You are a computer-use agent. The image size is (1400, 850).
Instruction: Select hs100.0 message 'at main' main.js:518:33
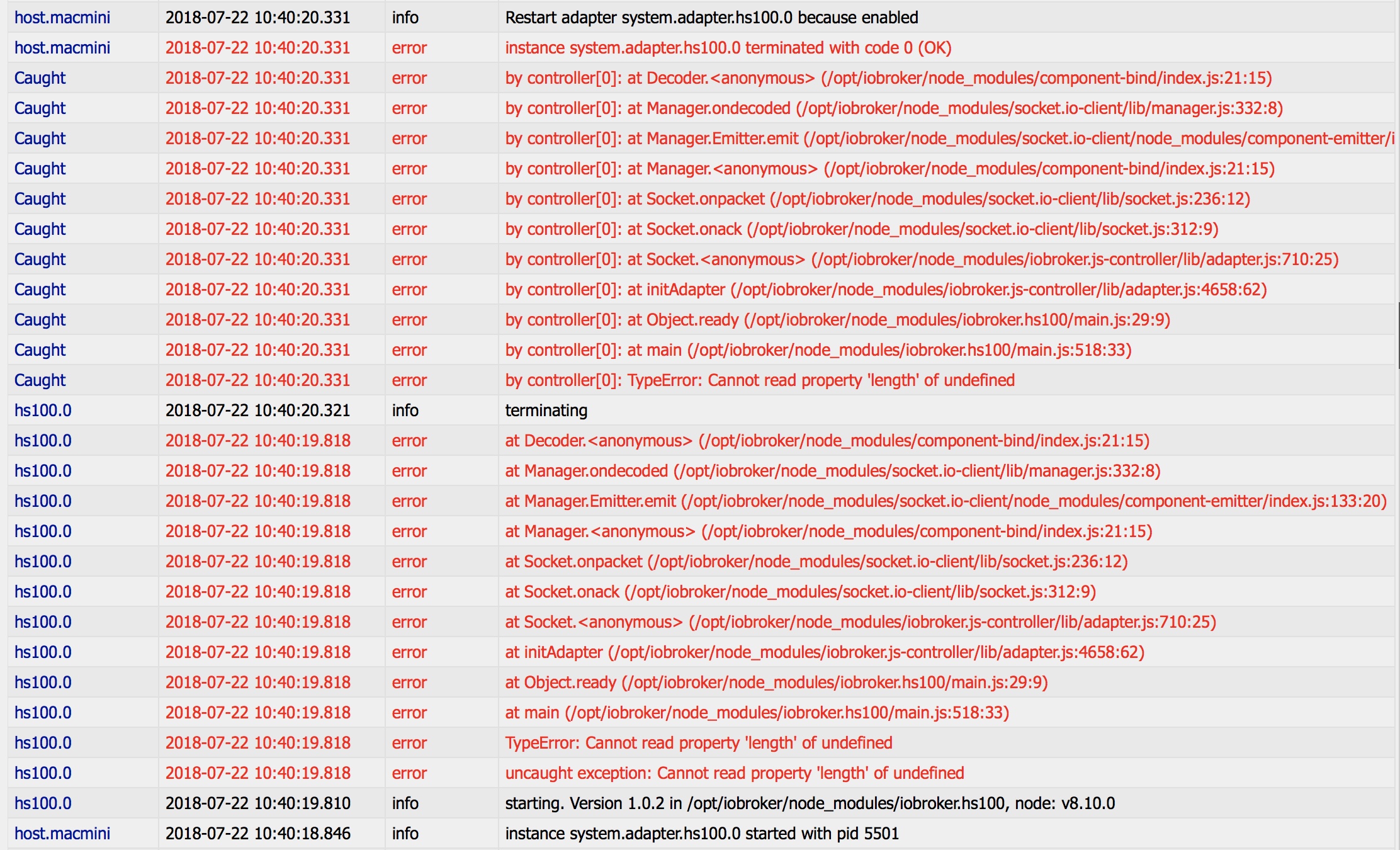click(x=757, y=713)
